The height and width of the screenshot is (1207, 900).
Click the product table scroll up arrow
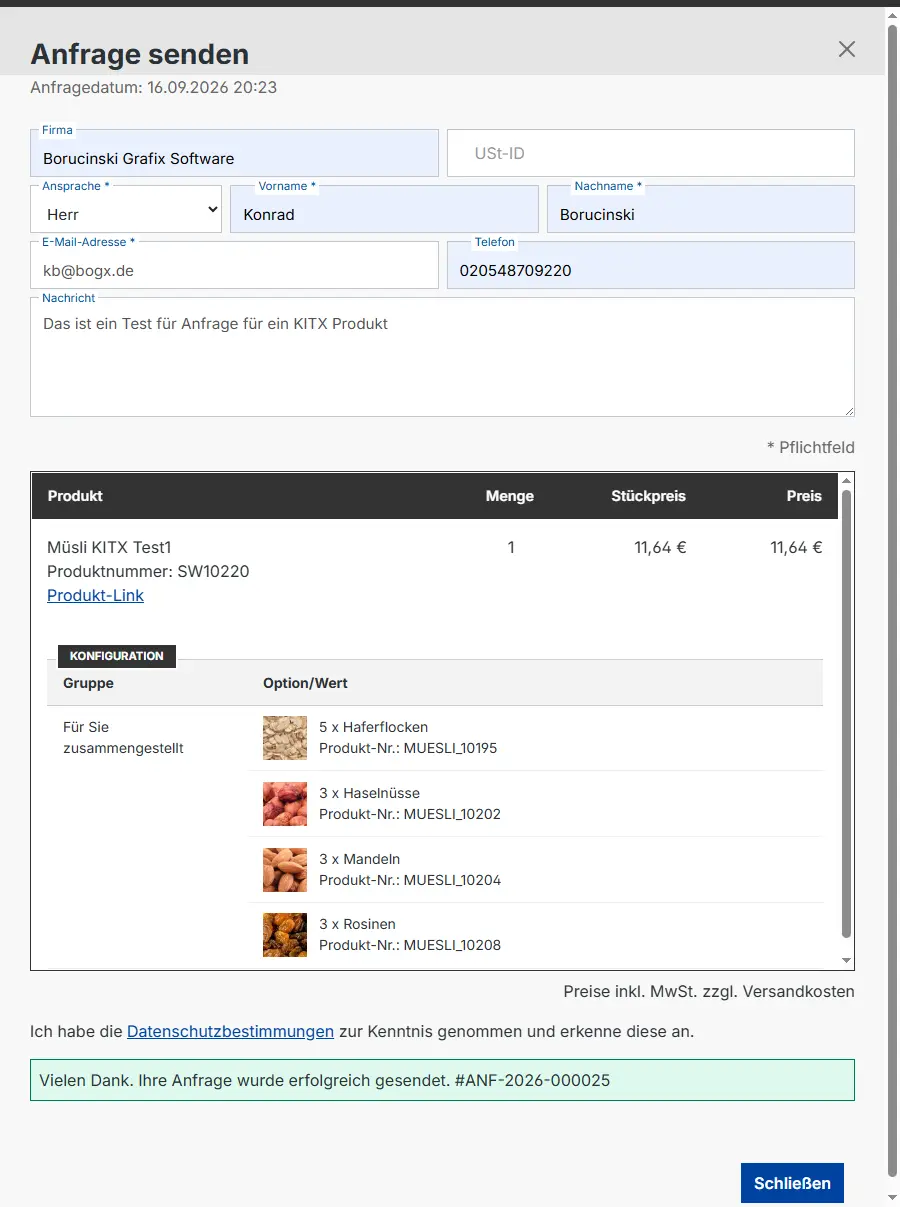pyautogui.click(x=847, y=481)
